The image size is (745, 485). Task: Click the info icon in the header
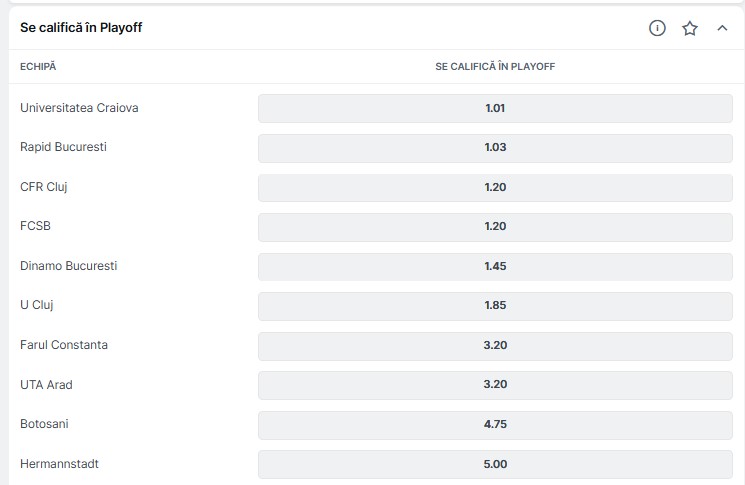coord(657,28)
